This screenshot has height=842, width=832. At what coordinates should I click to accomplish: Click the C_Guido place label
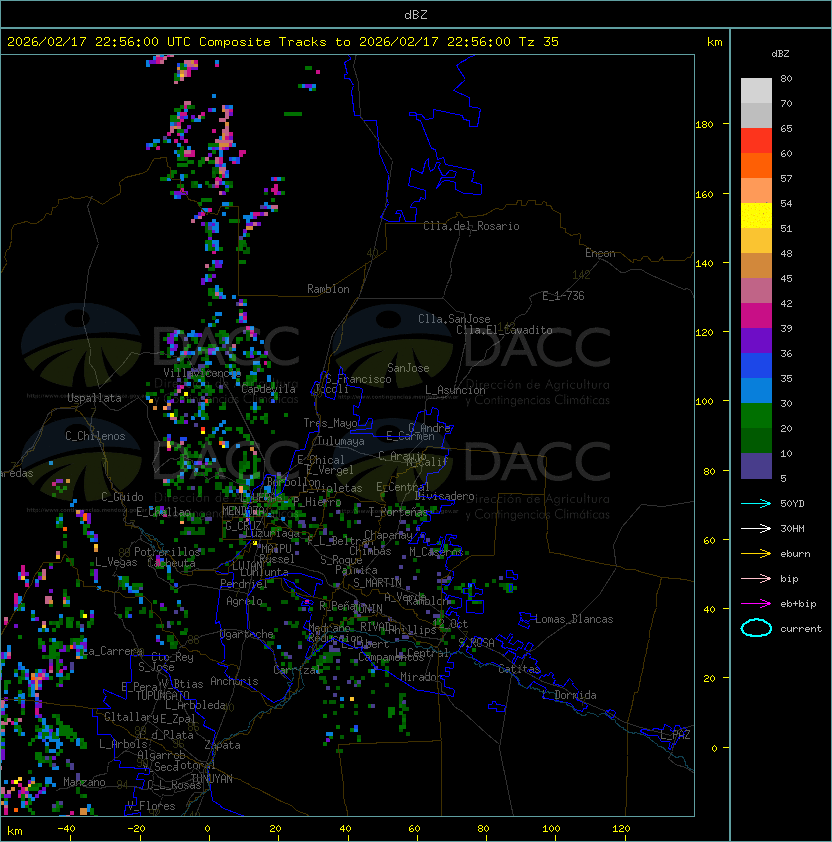coord(122,497)
